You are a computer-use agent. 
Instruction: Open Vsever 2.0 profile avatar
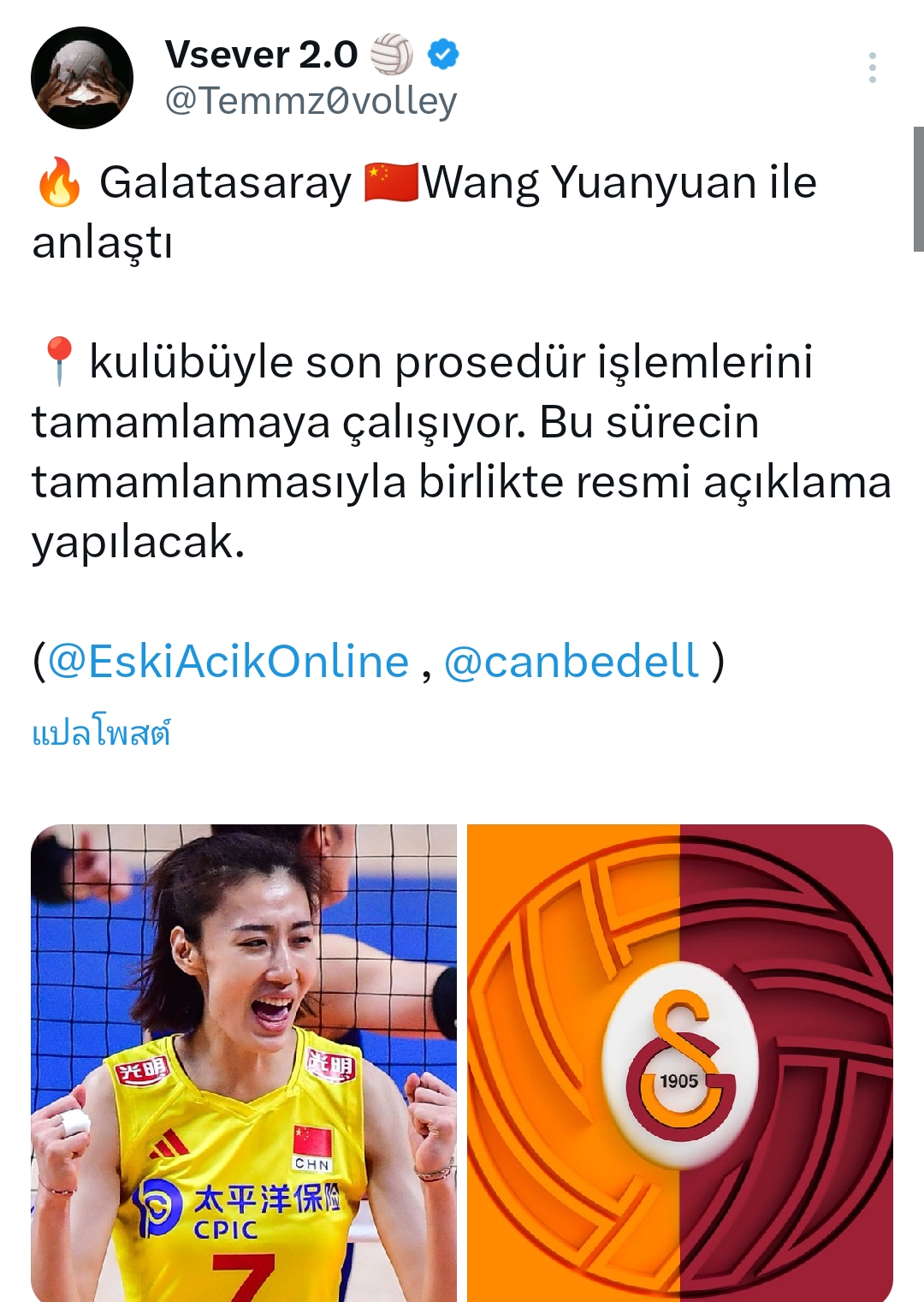click(x=82, y=78)
